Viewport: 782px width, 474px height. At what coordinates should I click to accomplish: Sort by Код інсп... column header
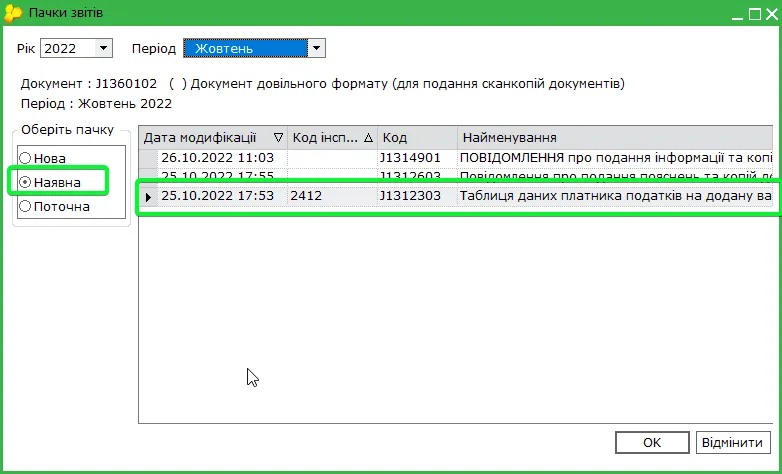(332, 138)
